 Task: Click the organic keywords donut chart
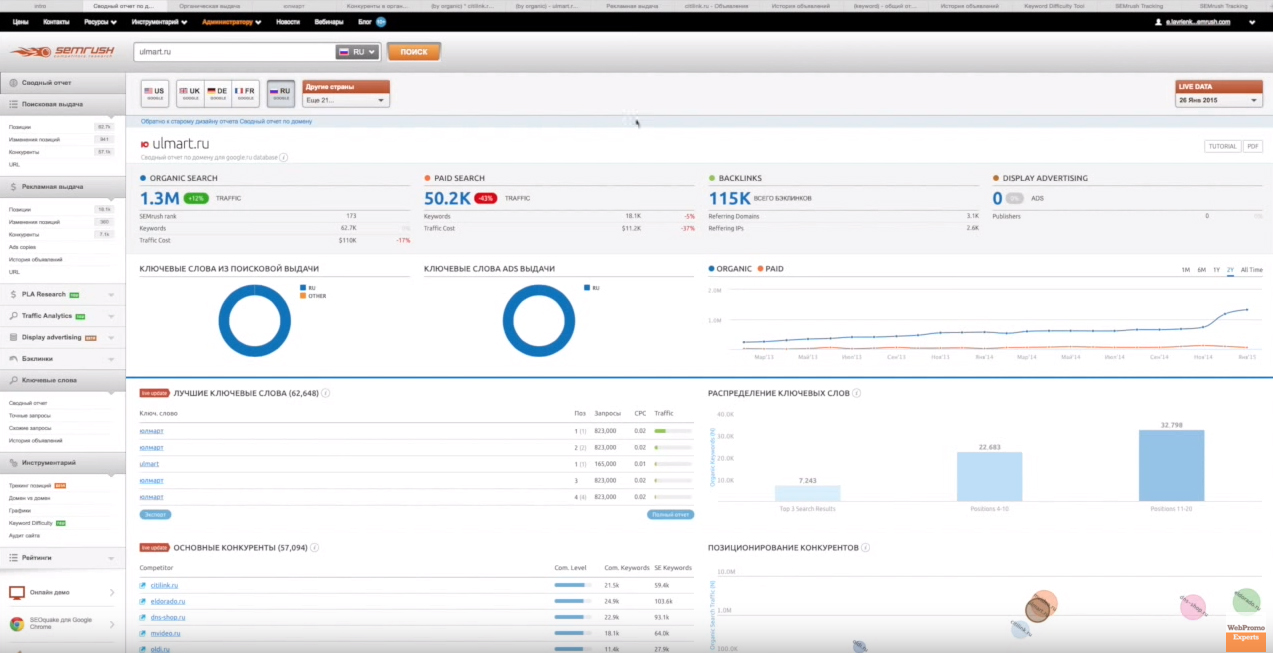click(x=254, y=320)
